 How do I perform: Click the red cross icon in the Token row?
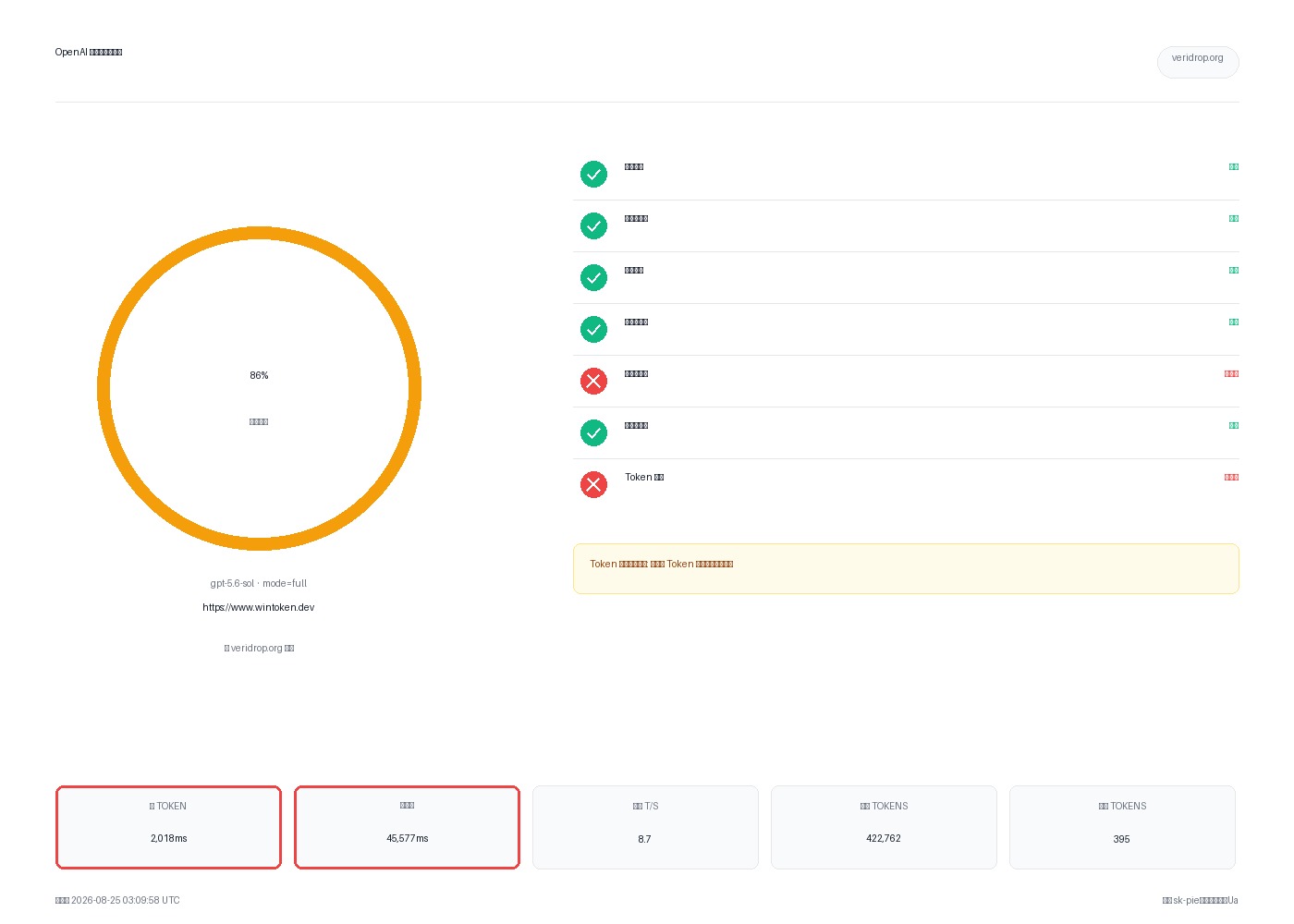tap(593, 484)
